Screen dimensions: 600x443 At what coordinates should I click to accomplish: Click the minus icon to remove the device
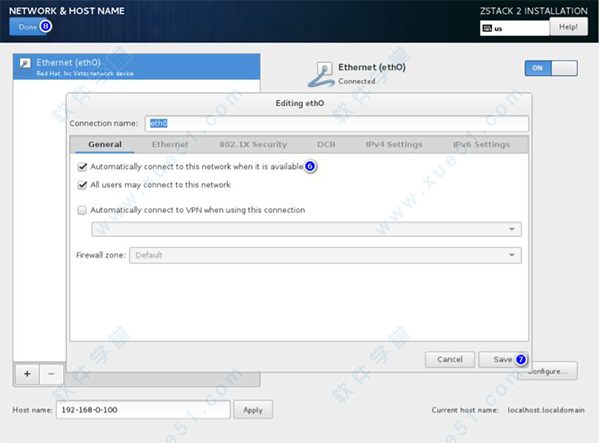(51, 373)
